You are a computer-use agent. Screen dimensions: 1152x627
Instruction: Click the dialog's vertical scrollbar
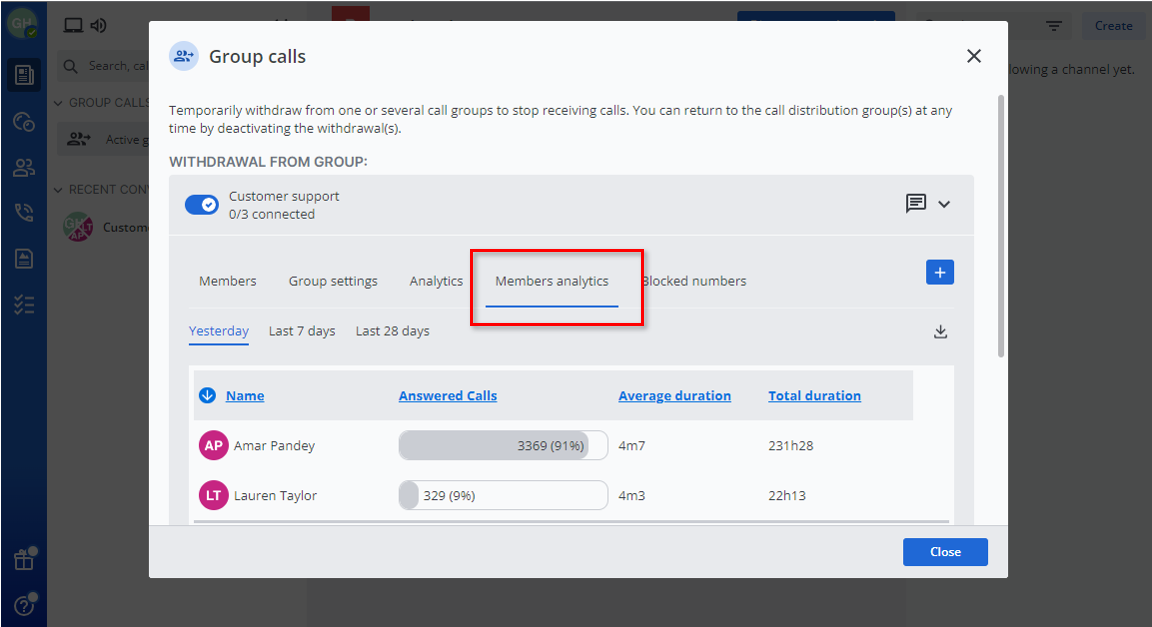[x=1000, y=225]
